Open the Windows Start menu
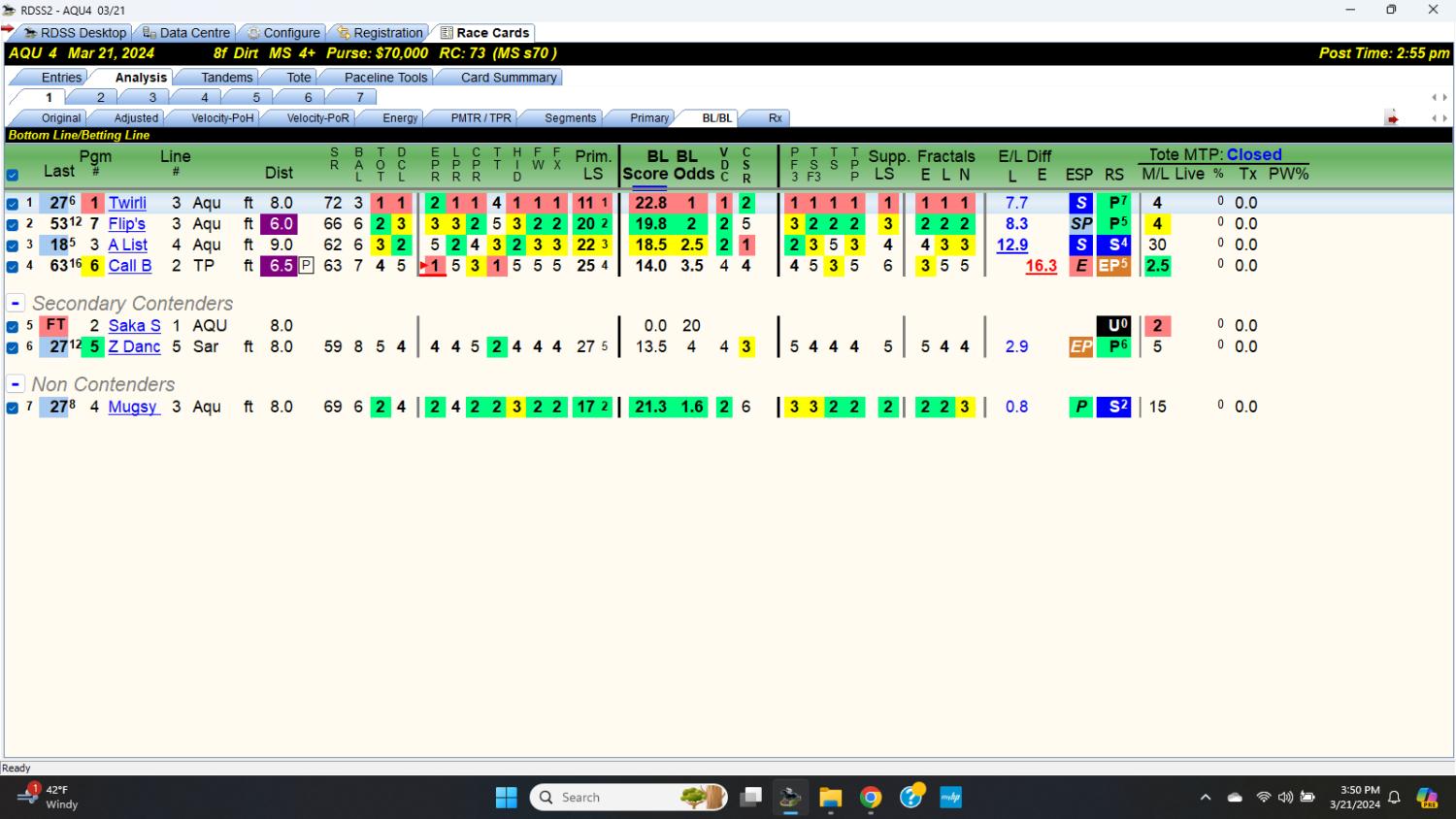The height and width of the screenshot is (819, 1456). point(507,798)
